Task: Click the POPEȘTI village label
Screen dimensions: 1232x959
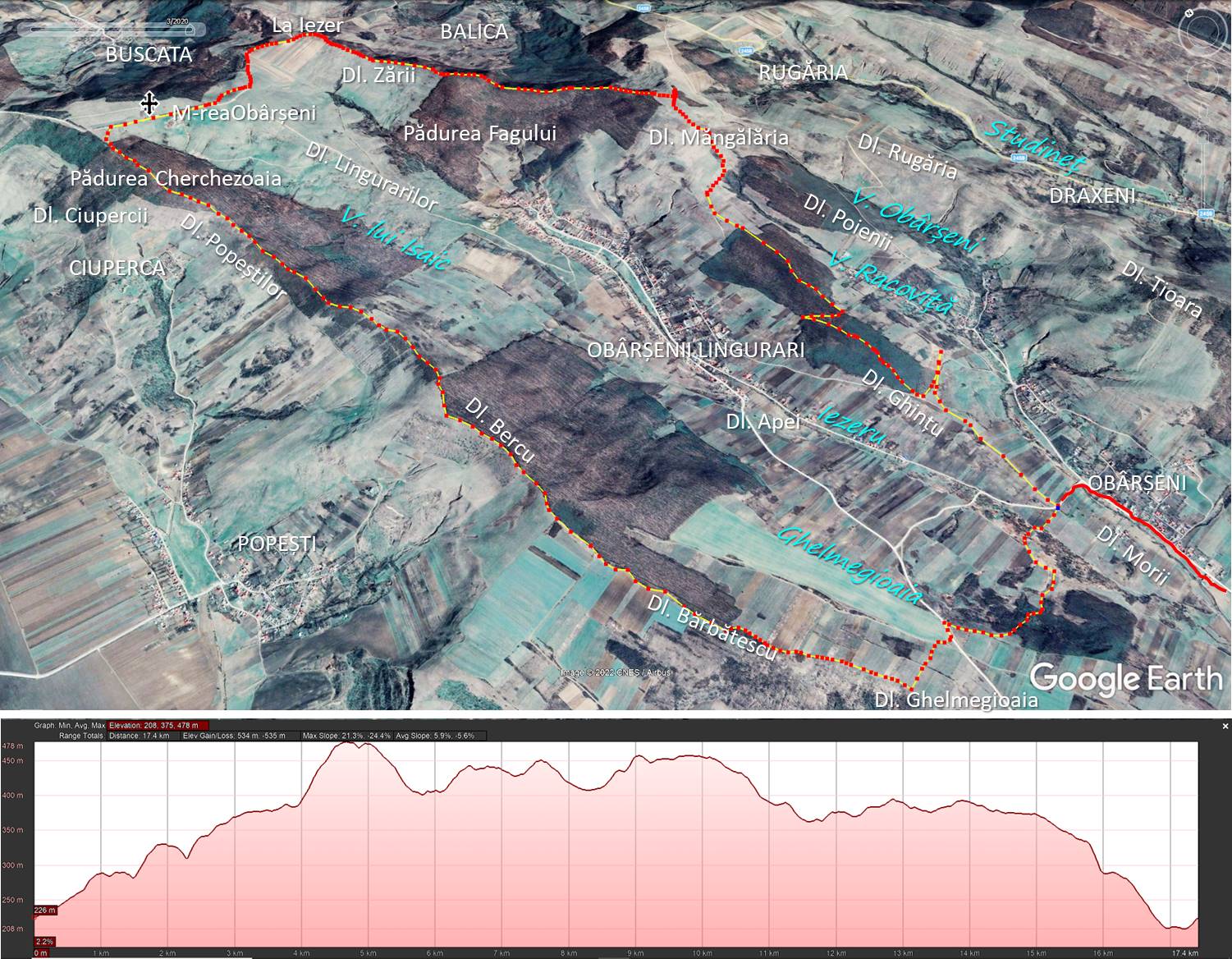Action: 277,544
